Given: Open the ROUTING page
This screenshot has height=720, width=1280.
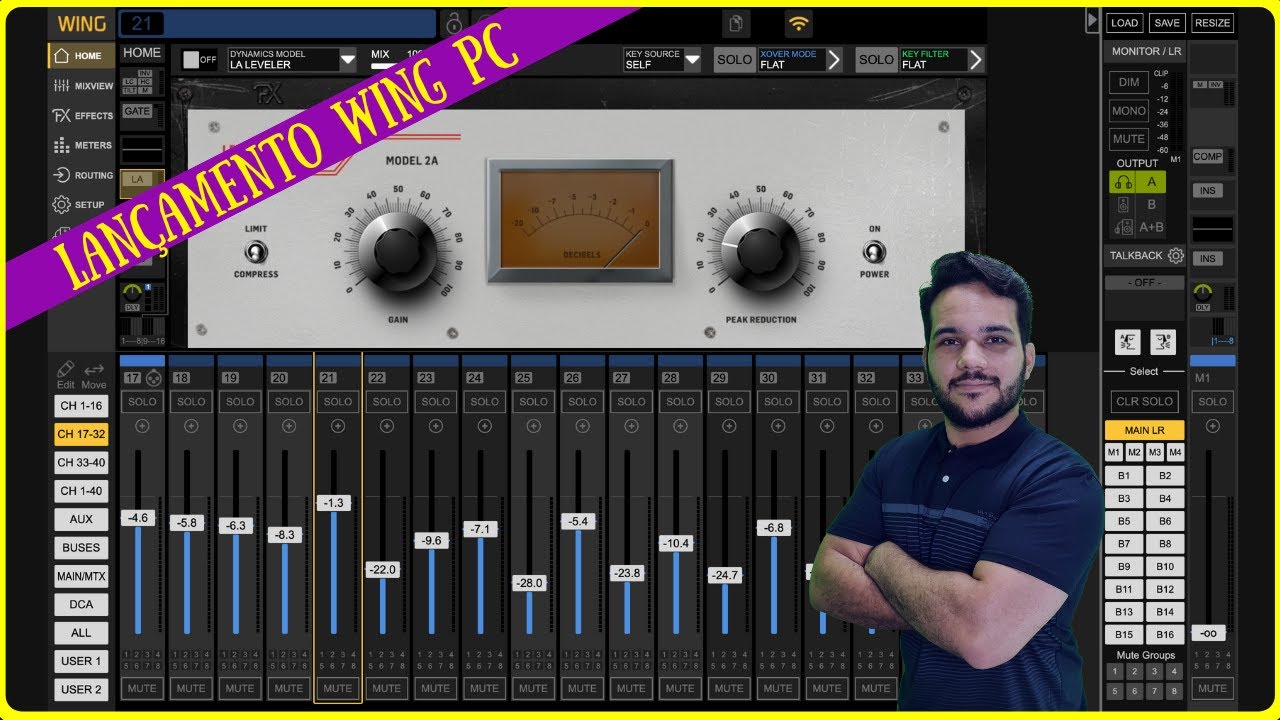Looking at the screenshot, I should pyautogui.click(x=81, y=175).
